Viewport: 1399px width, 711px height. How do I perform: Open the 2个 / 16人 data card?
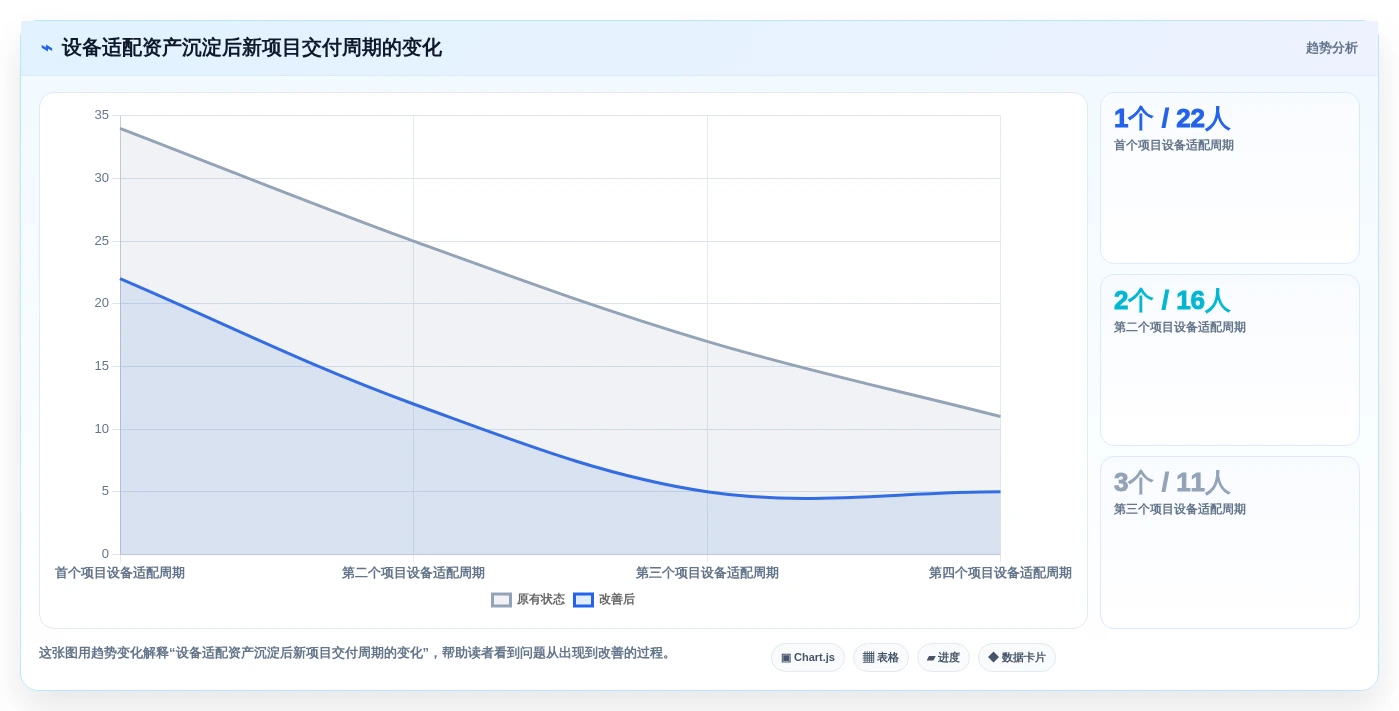[x=1230, y=360]
